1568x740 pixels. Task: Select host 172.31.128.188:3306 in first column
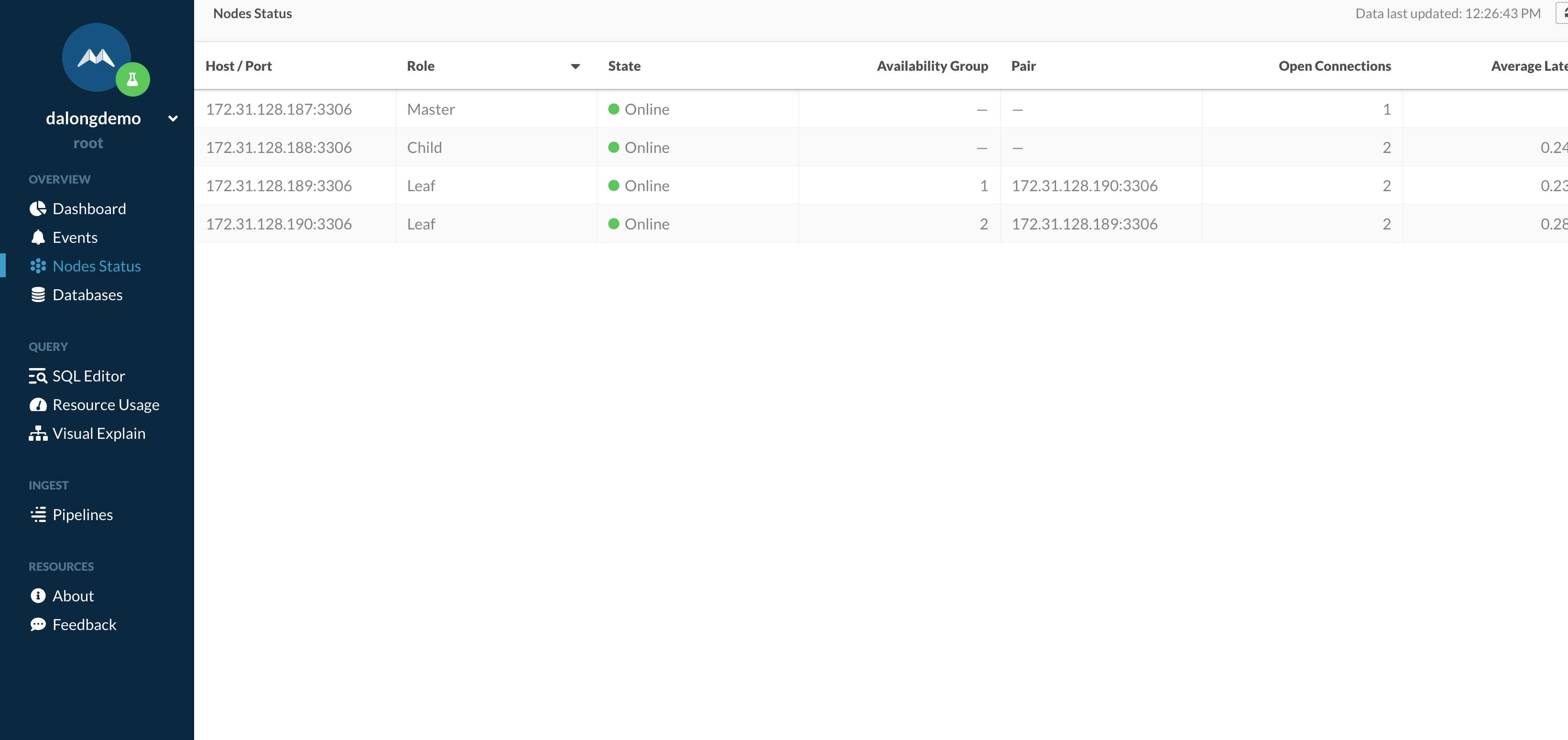click(279, 147)
